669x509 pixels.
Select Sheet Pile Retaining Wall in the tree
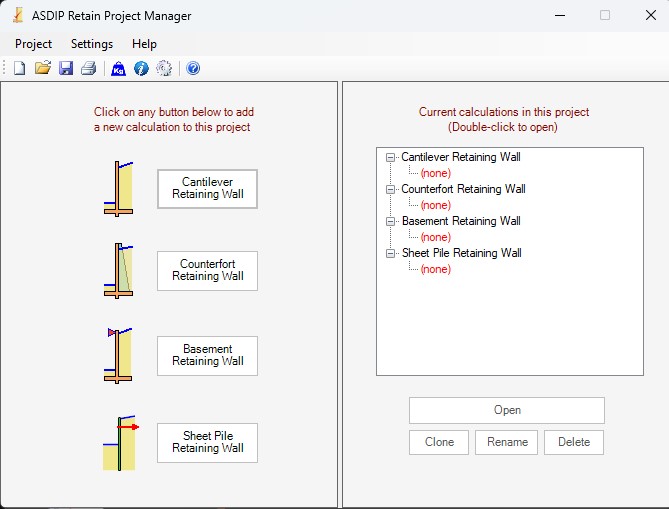pos(462,253)
